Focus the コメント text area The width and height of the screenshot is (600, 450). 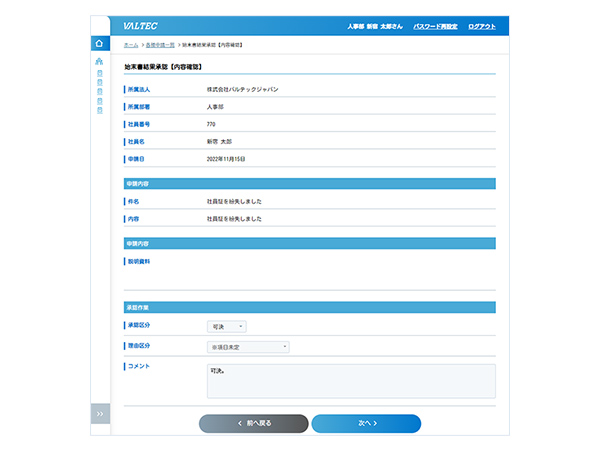pos(350,381)
